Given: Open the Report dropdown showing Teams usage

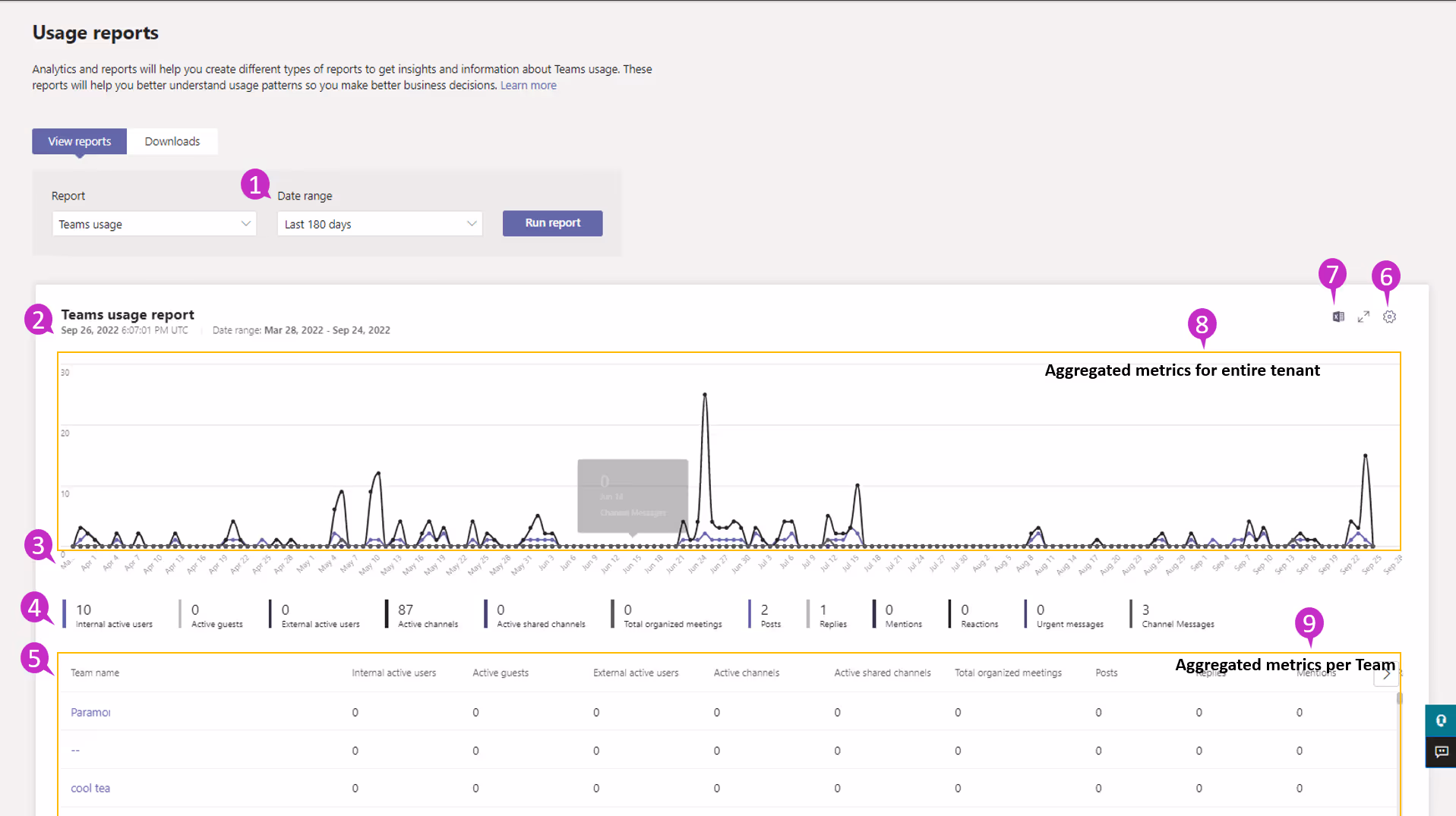Looking at the screenshot, I should [154, 224].
